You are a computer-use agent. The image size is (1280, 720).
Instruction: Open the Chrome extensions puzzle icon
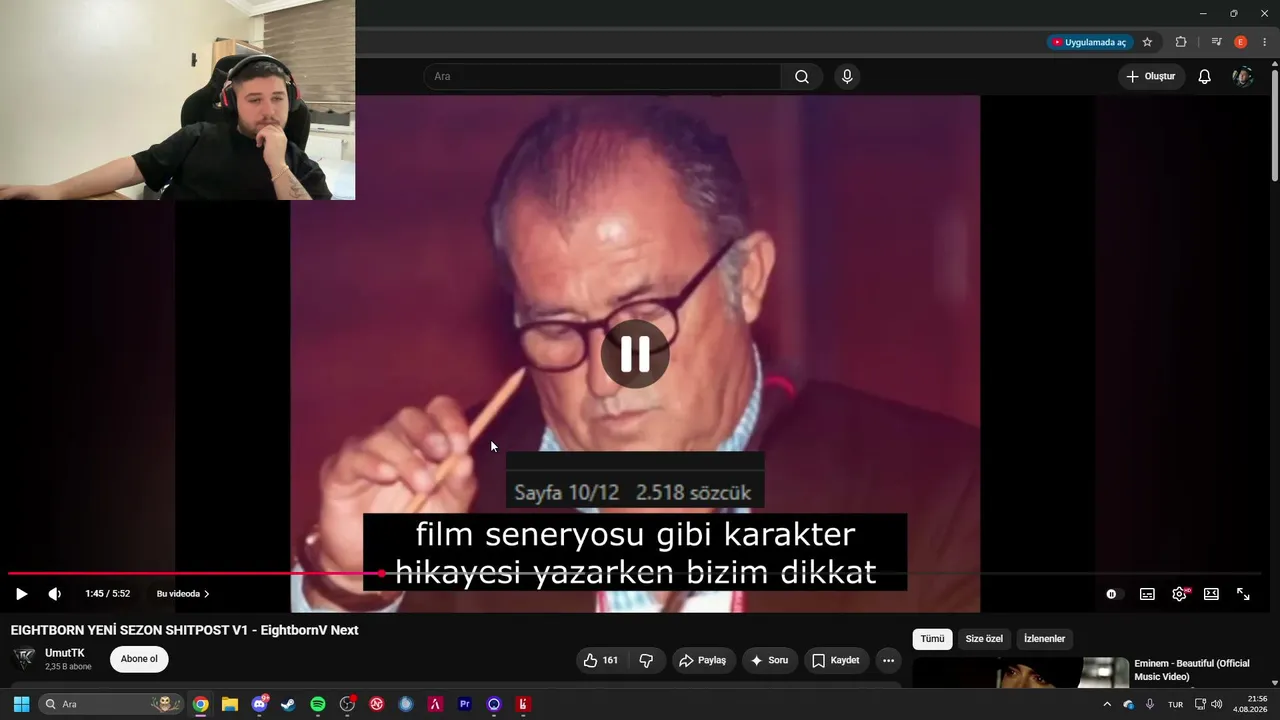1181,42
